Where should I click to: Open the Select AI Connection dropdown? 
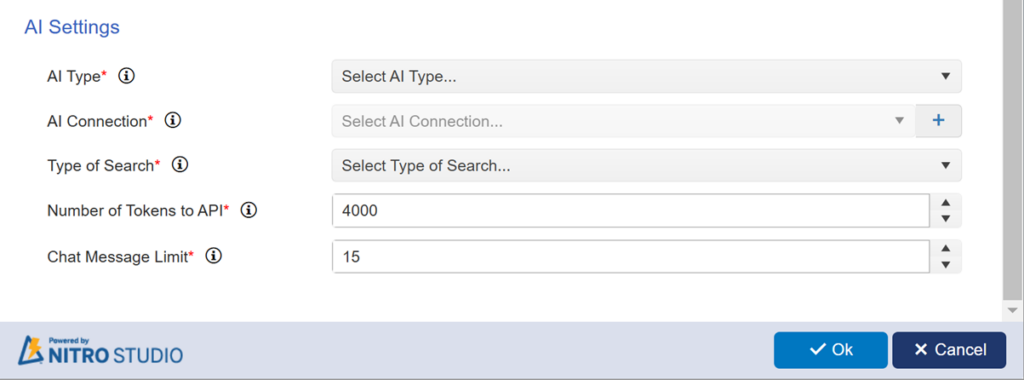point(623,121)
